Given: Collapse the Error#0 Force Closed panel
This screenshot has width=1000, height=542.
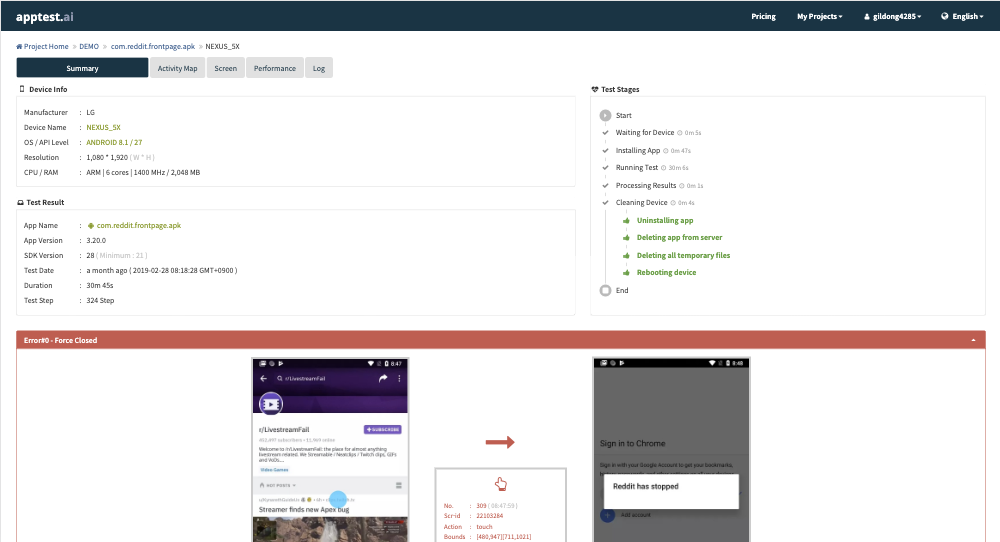Looking at the screenshot, I should point(973,341).
